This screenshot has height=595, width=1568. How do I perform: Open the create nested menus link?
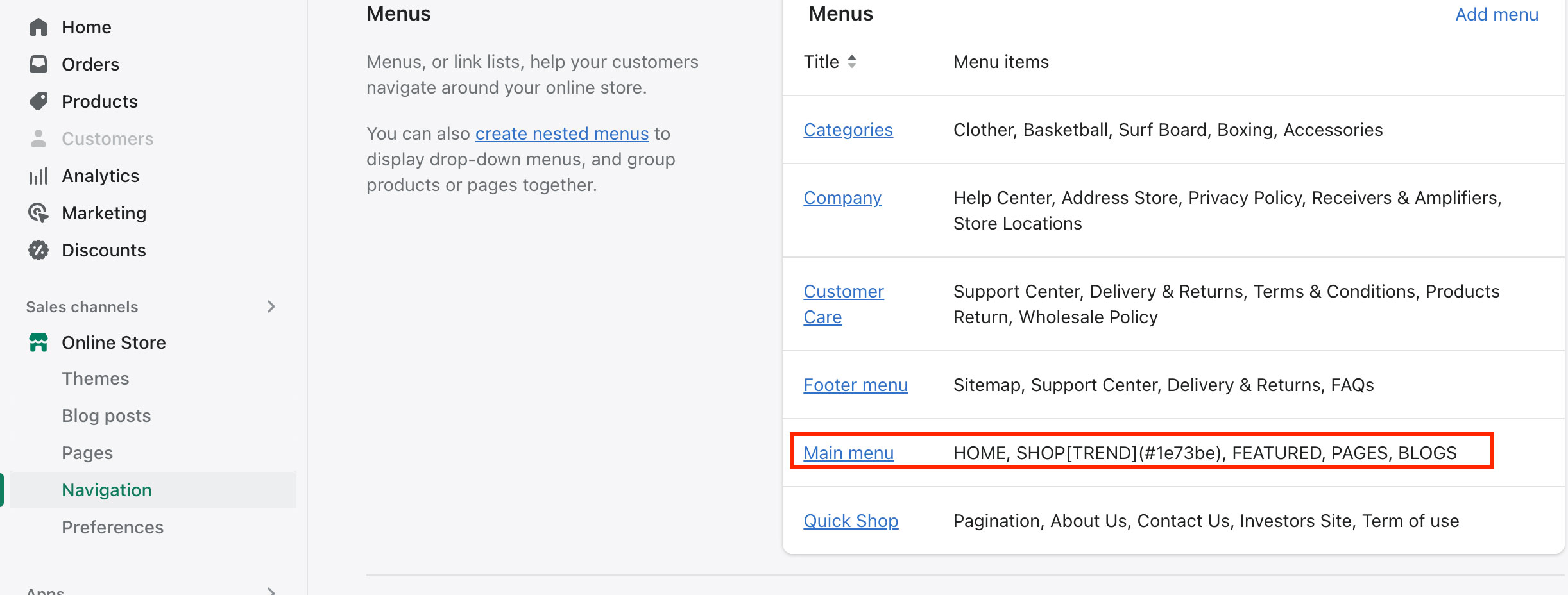pyautogui.click(x=562, y=133)
